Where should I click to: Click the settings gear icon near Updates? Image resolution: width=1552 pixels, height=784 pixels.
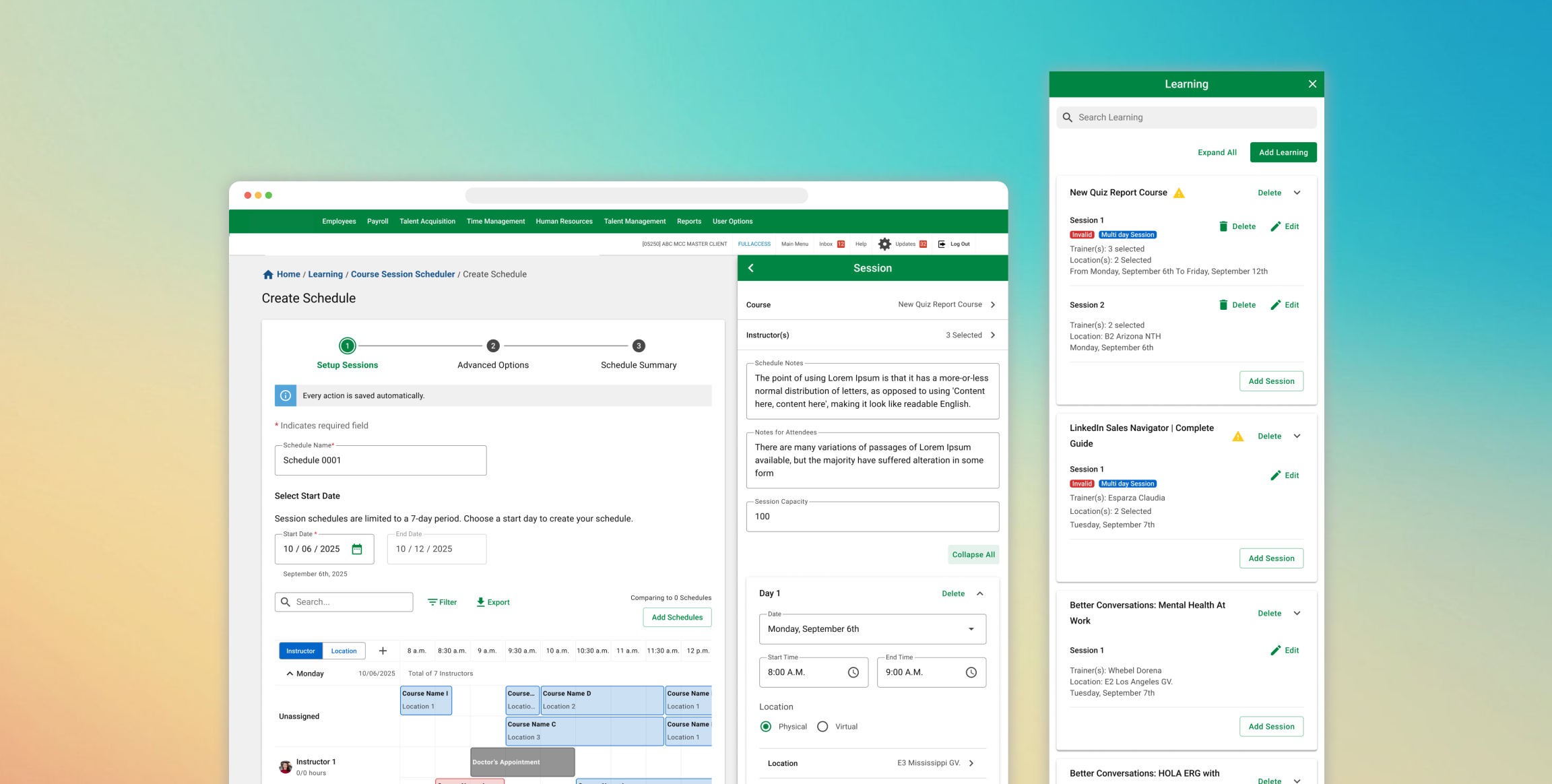pyautogui.click(x=884, y=244)
